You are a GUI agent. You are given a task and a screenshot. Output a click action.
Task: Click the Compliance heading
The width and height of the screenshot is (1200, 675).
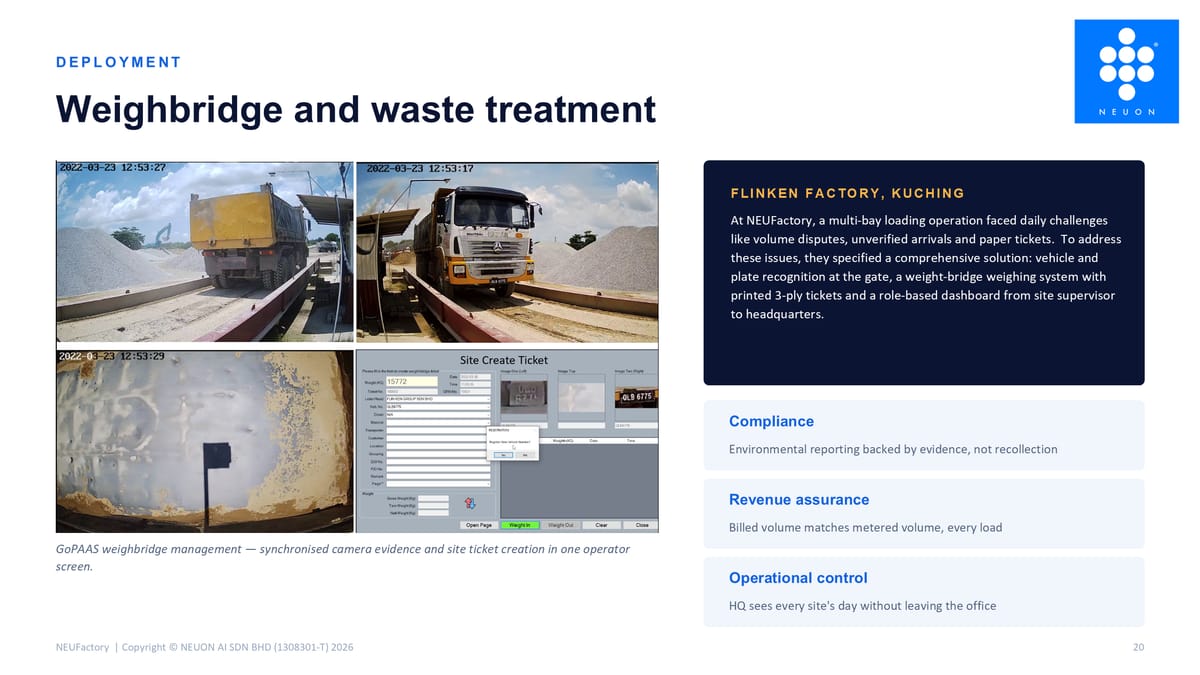click(771, 421)
